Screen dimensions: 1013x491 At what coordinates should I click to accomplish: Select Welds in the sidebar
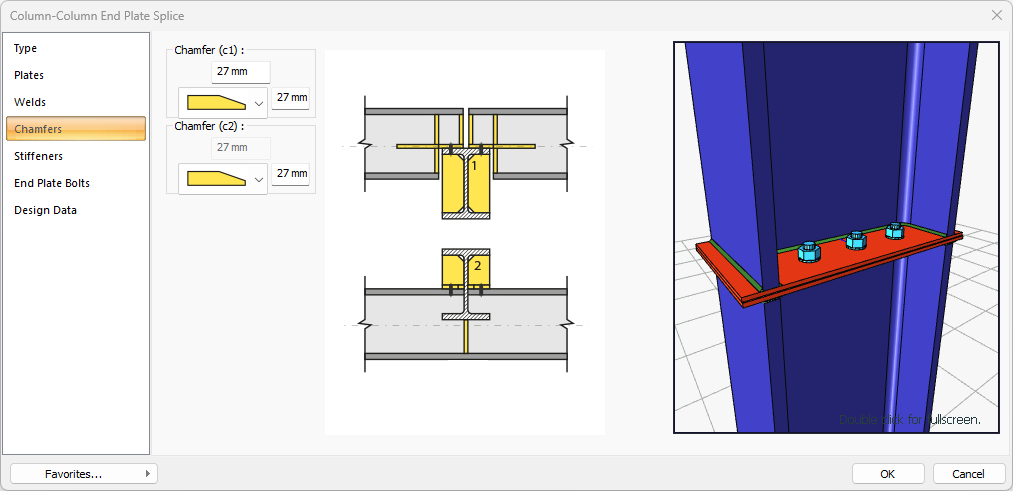point(30,102)
